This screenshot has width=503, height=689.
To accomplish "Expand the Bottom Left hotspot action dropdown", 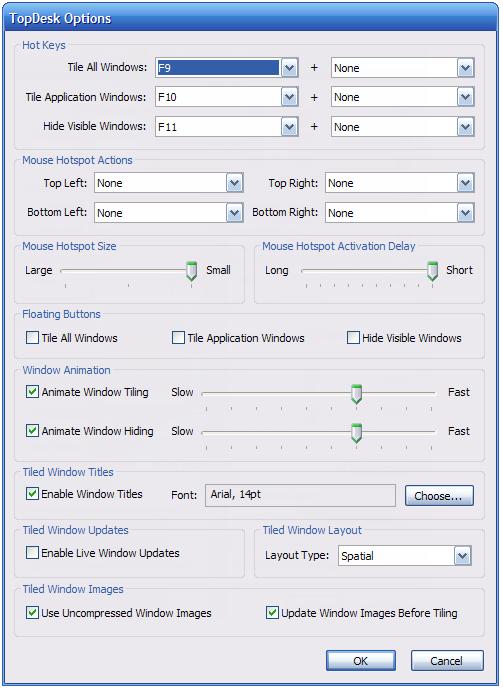I will [x=234, y=213].
